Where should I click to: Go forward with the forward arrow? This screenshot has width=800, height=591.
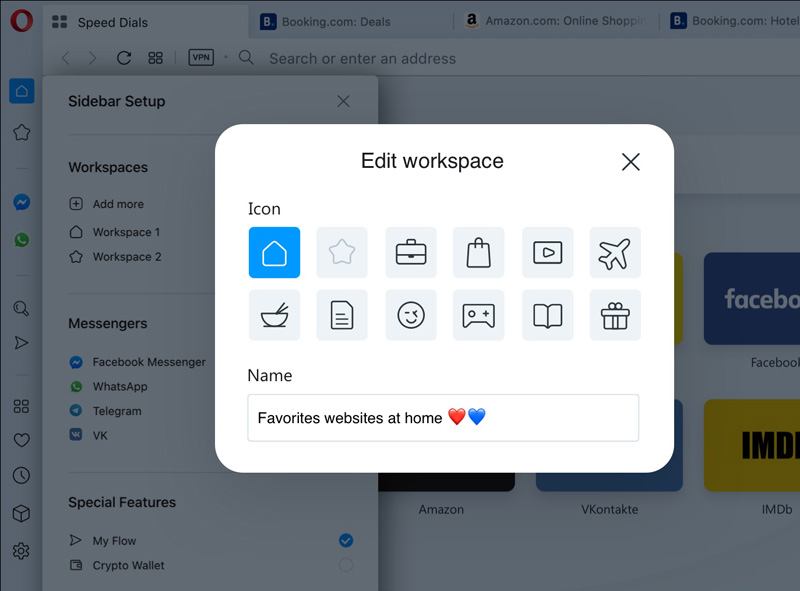pos(92,58)
